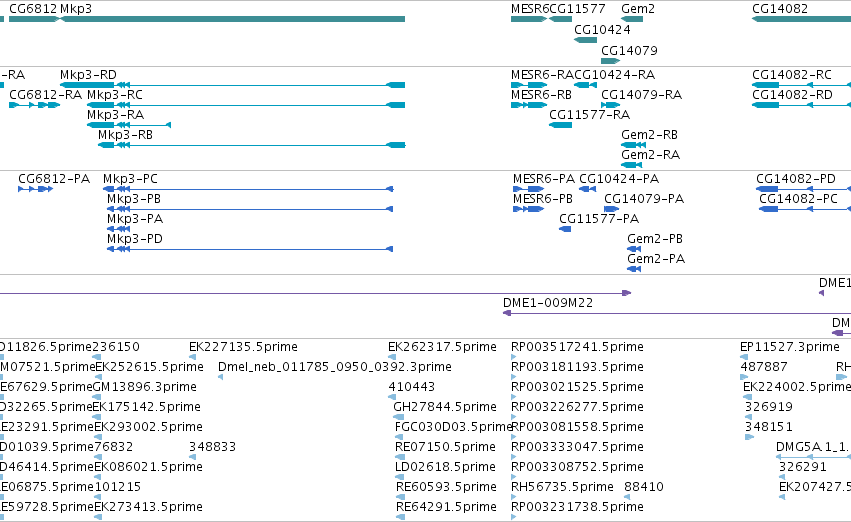Viewport: 851px width, 522px height.
Task: Select the RP003231738.5prime EST label
Action: pyautogui.click(x=577, y=508)
